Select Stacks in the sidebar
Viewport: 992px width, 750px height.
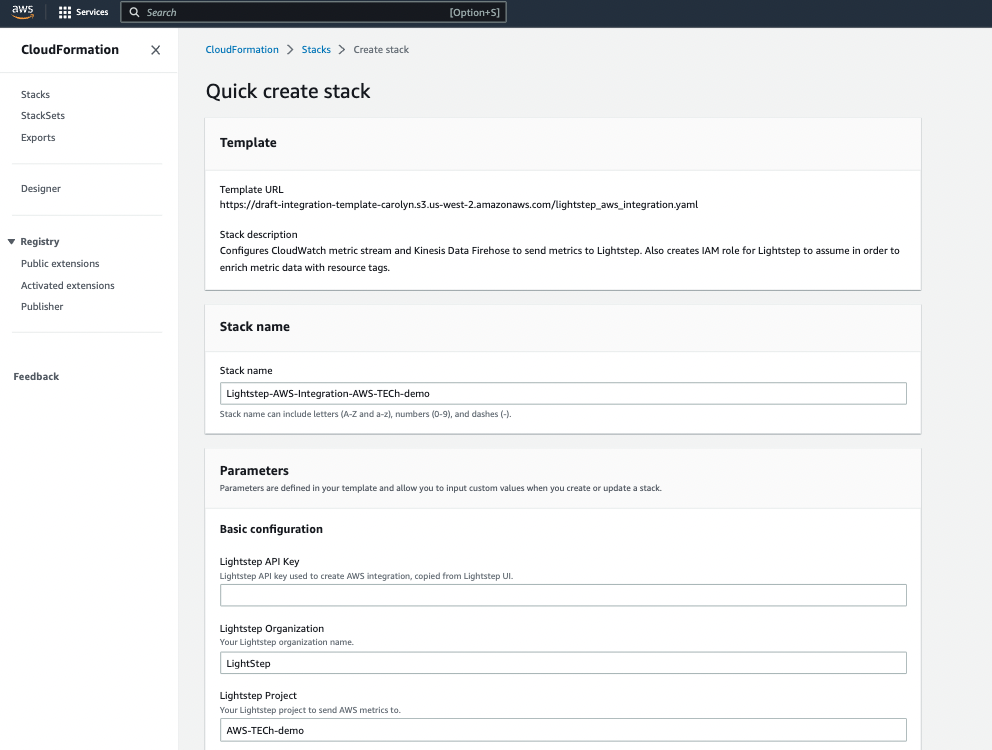35,94
